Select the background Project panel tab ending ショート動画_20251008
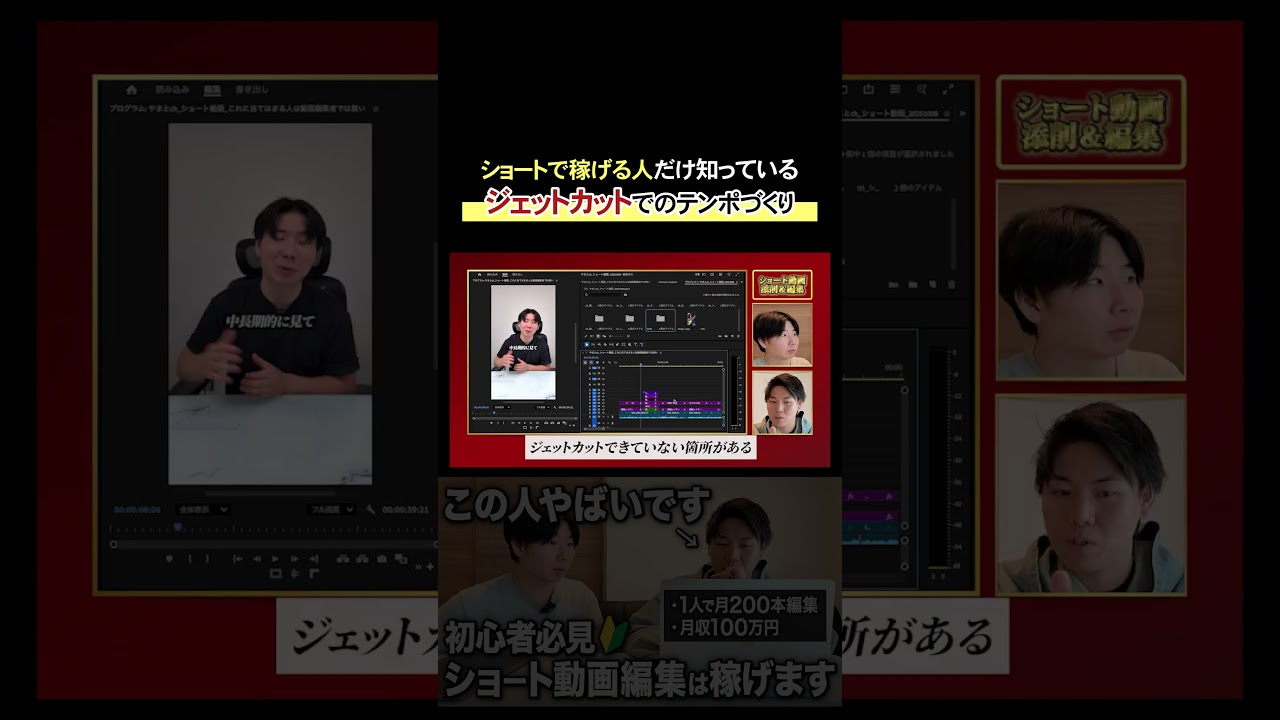This screenshot has width=1280, height=720. tap(892, 113)
